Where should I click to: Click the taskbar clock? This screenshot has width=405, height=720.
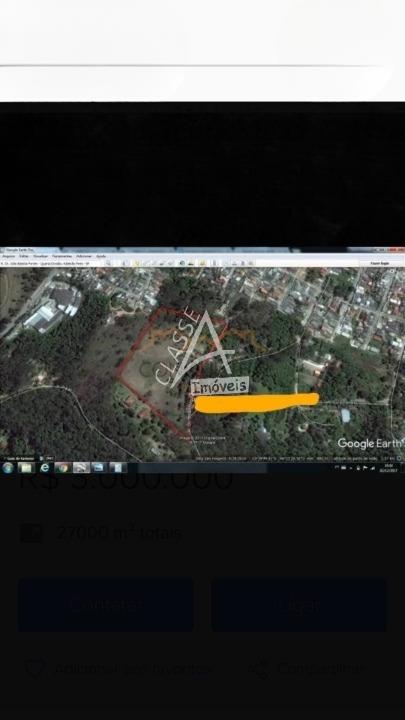[386, 467]
